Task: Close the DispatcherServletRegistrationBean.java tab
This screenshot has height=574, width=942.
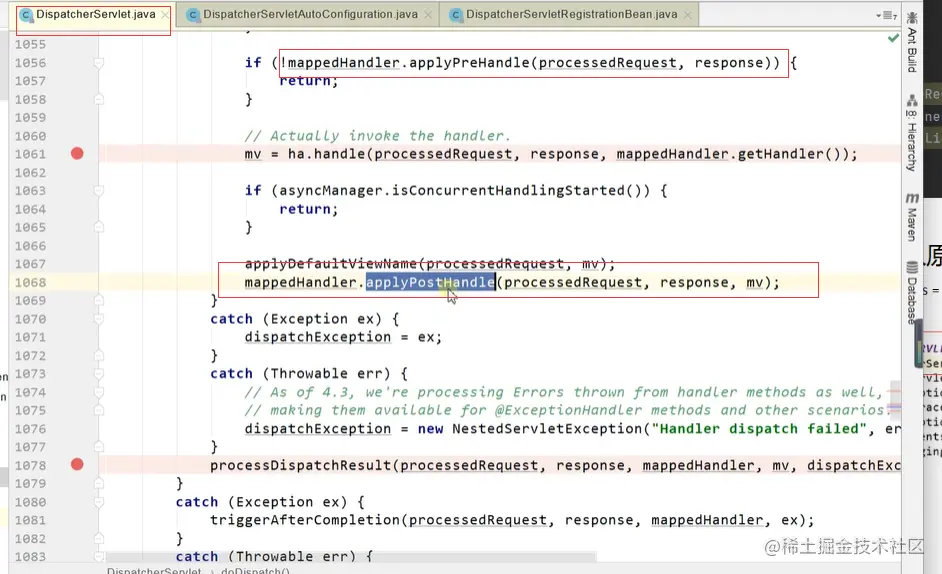Action: pyautogui.click(x=688, y=14)
